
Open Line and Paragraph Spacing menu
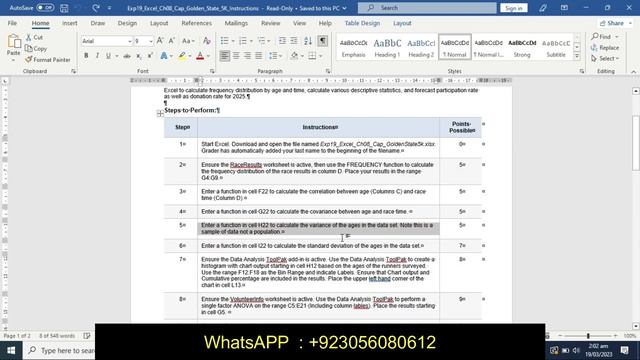(x=275, y=56)
